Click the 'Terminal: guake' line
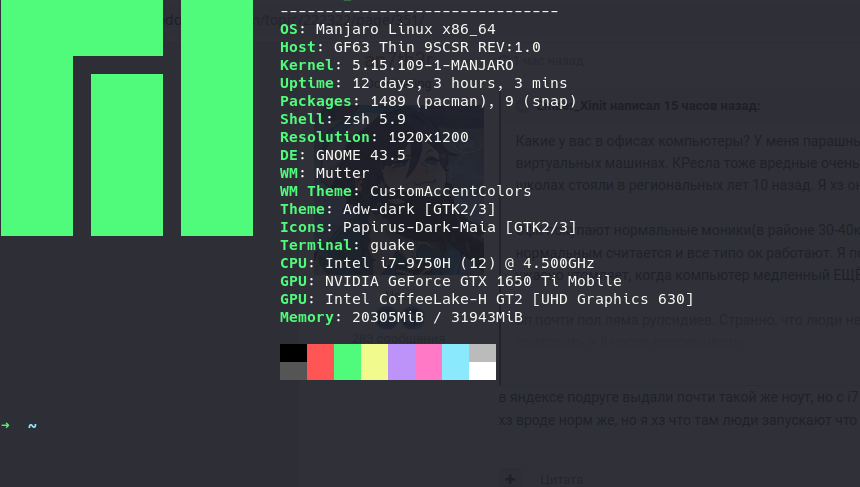This screenshot has width=860, height=487. coord(347,245)
